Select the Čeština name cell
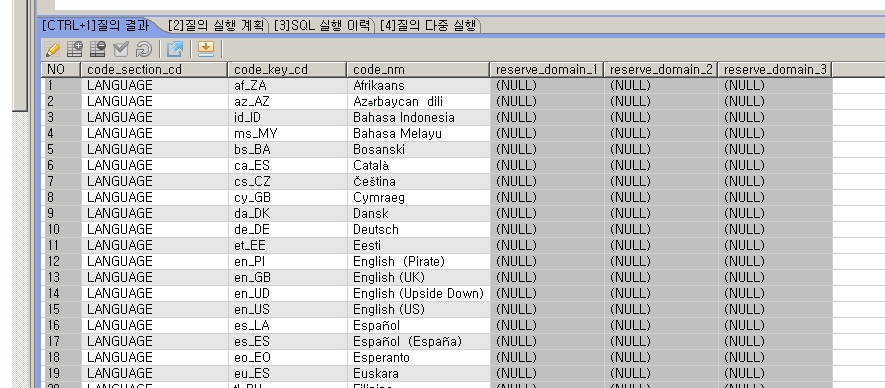885x388 pixels. [418, 181]
